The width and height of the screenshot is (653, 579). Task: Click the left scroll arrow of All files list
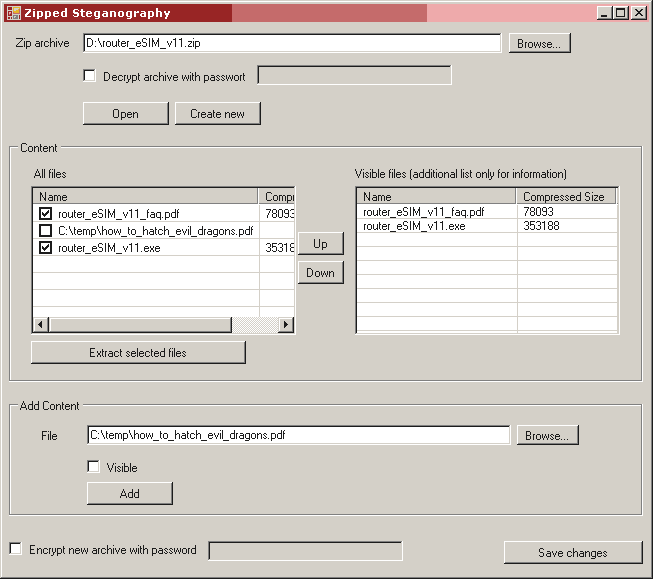(40, 324)
